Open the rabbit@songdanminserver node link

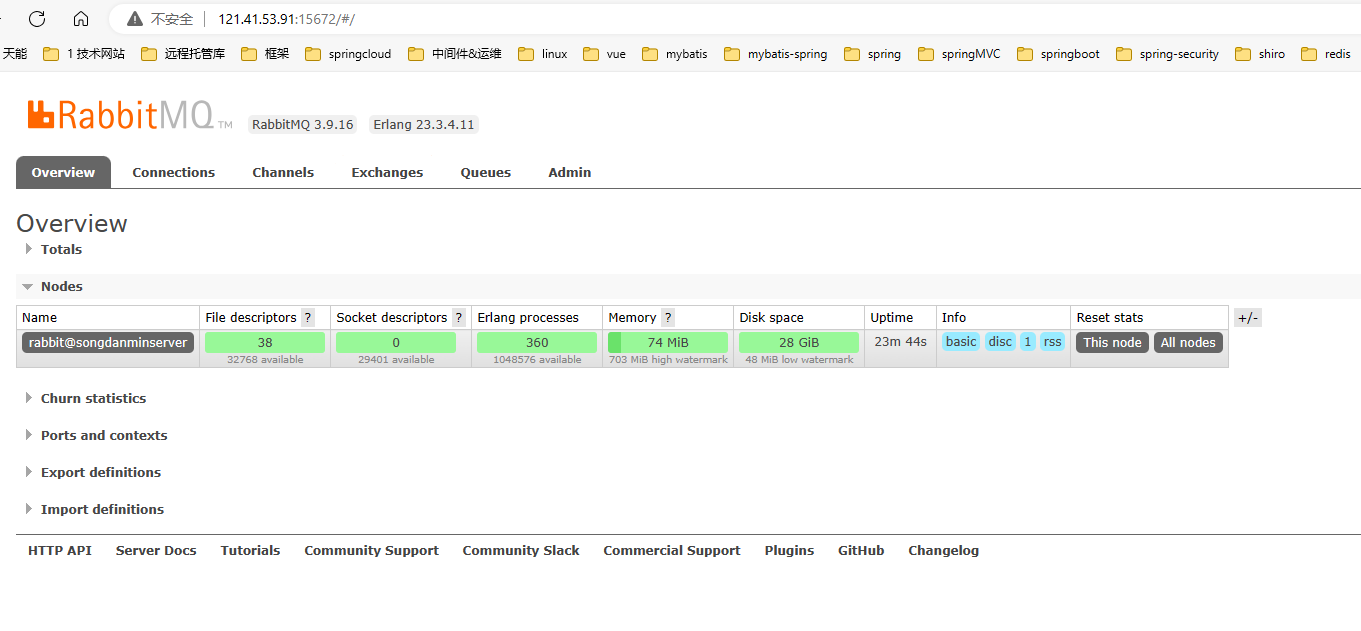click(108, 342)
